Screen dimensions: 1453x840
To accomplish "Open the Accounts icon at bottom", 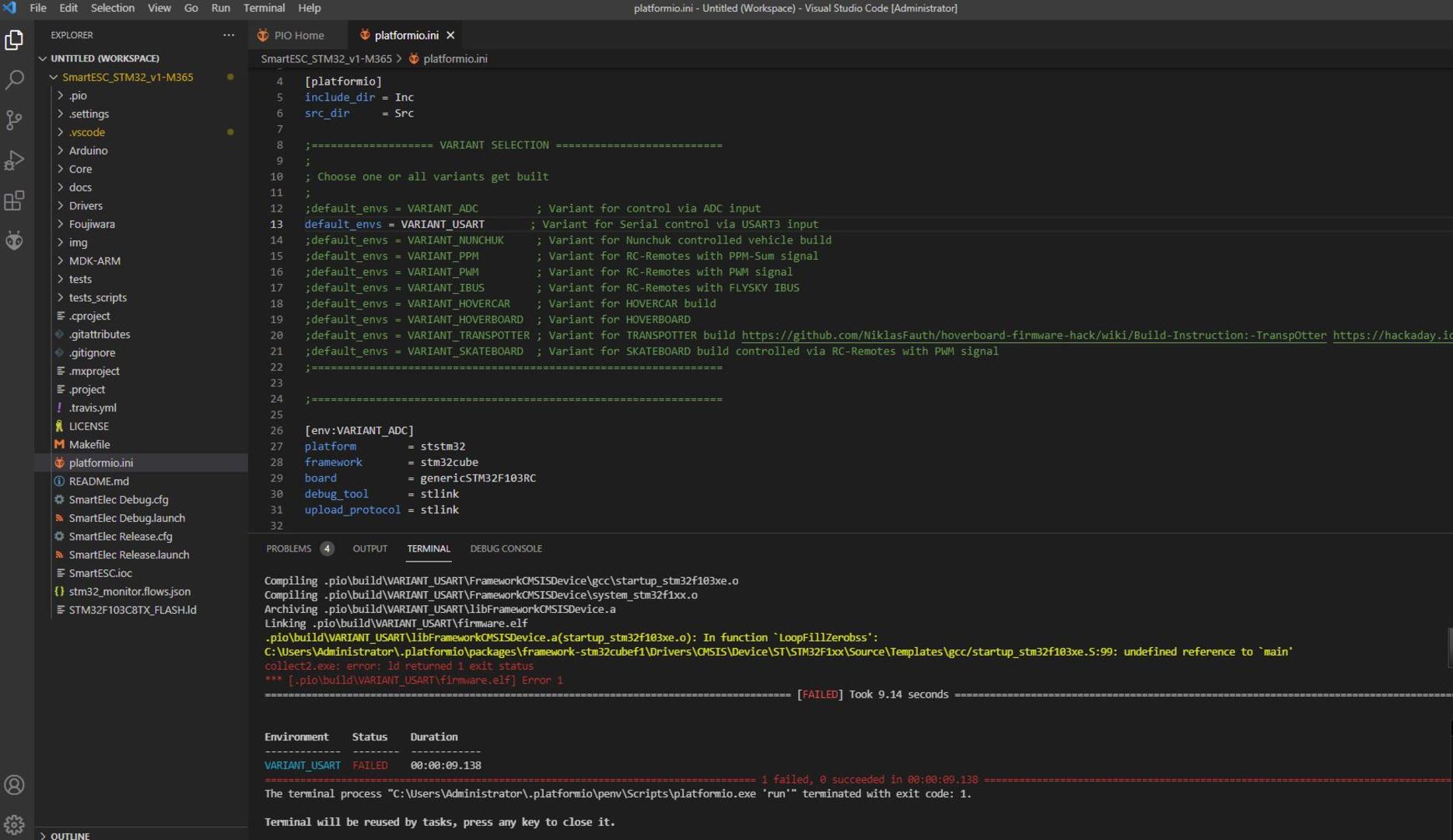I will click(x=15, y=785).
